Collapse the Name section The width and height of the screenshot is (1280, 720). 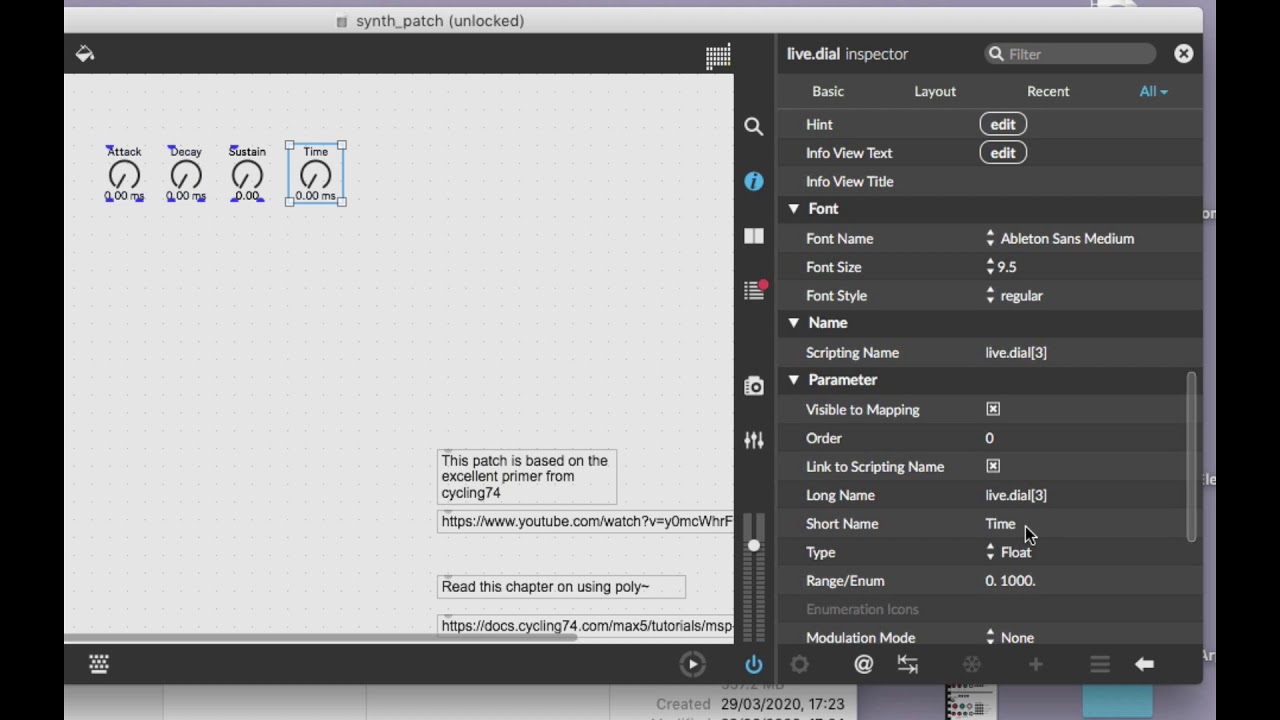[793, 323]
